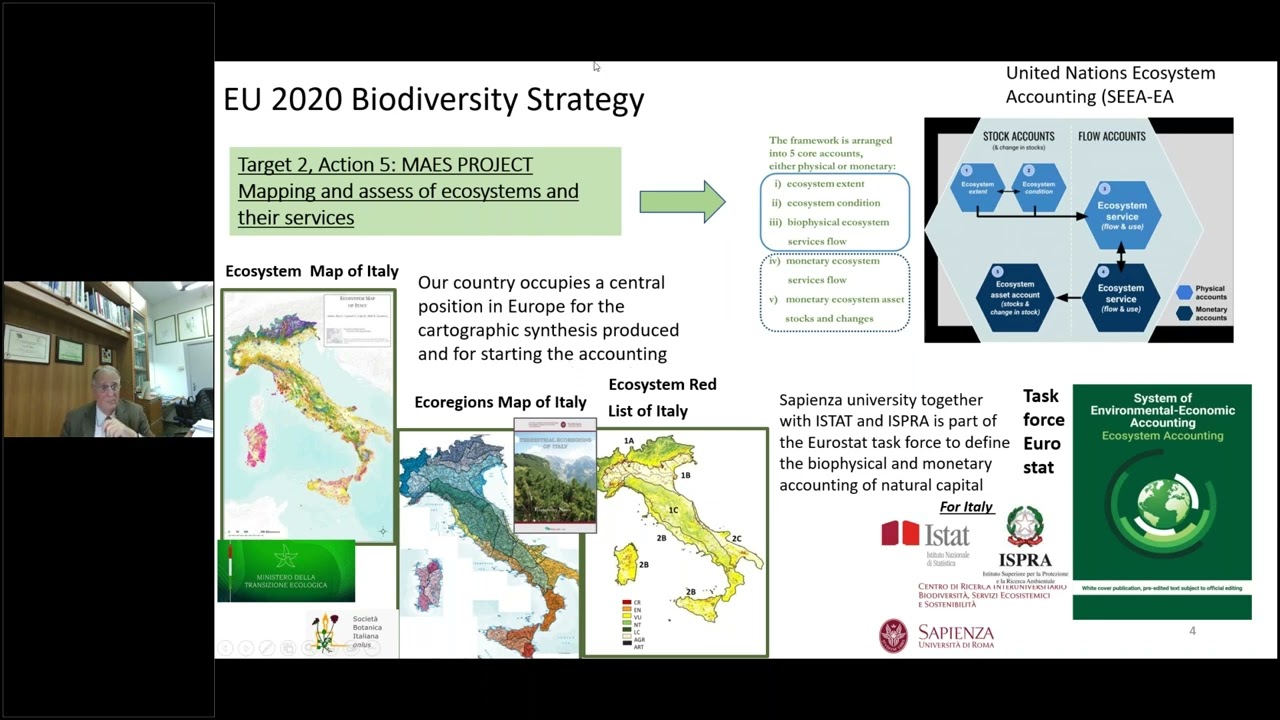This screenshot has width=1280, height=720.
Task: Click the Istat logo
Action: (x=926, y=541)
